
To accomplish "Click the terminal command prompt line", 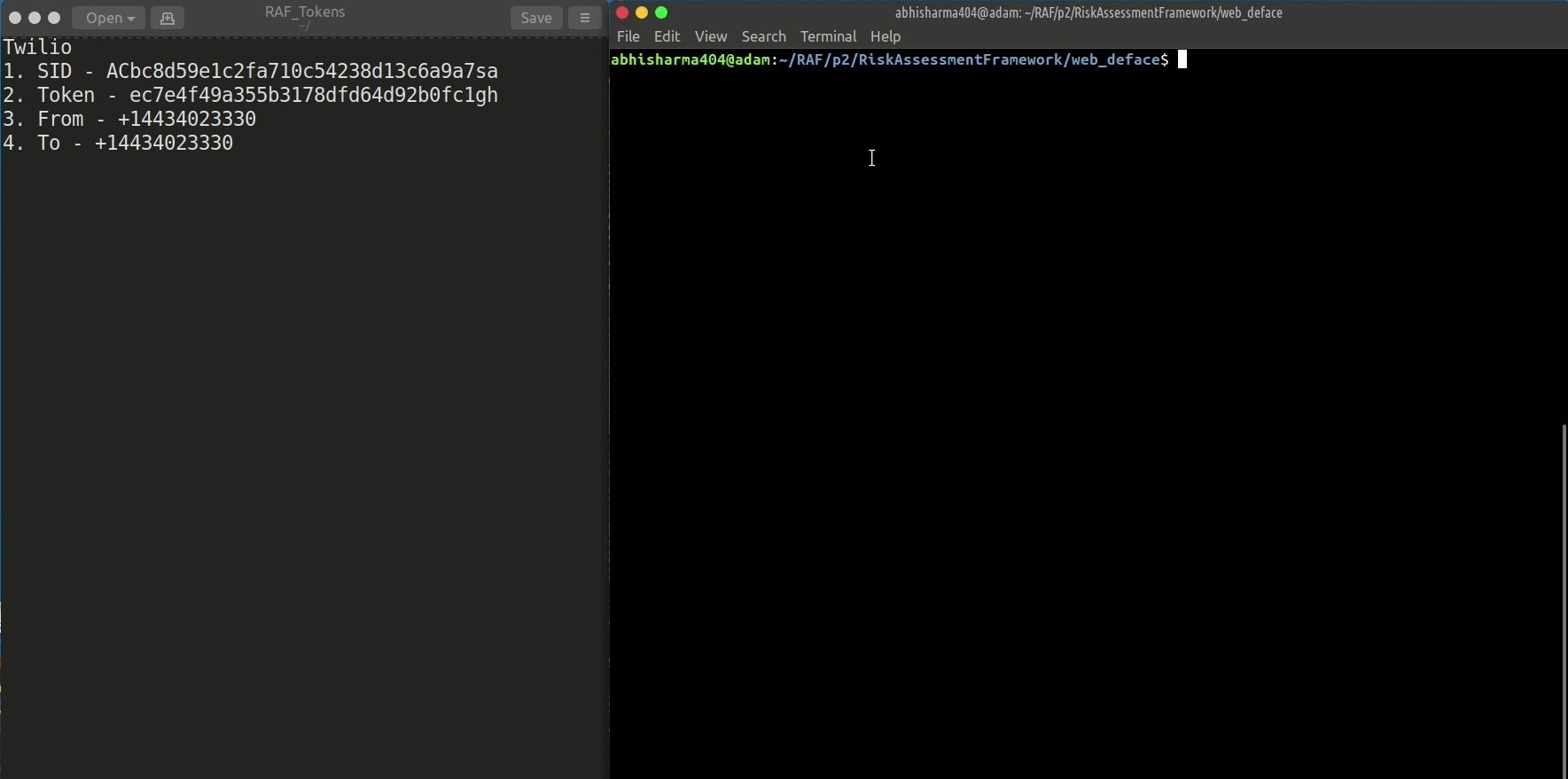I will 899,59.
